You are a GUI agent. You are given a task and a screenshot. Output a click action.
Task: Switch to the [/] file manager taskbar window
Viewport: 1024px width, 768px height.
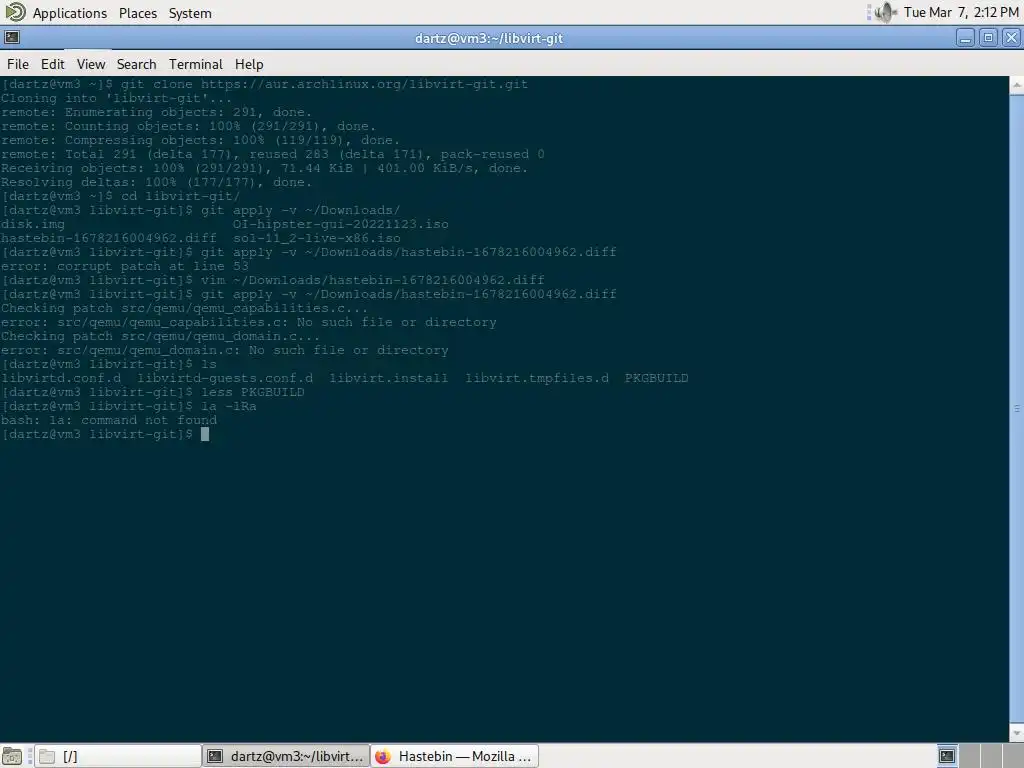click(118, 756)
